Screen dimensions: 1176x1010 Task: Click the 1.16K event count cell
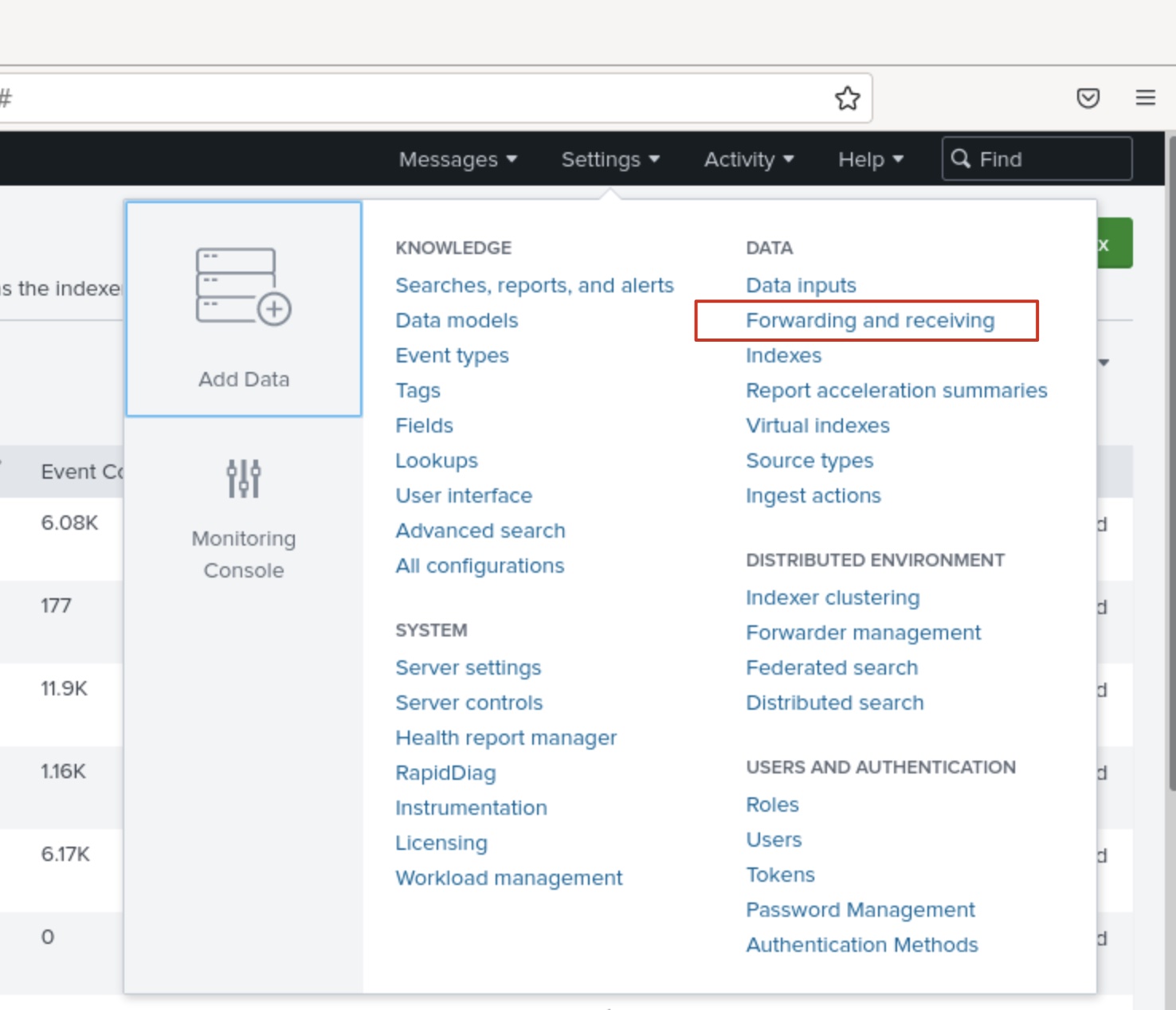pos(63,771)
